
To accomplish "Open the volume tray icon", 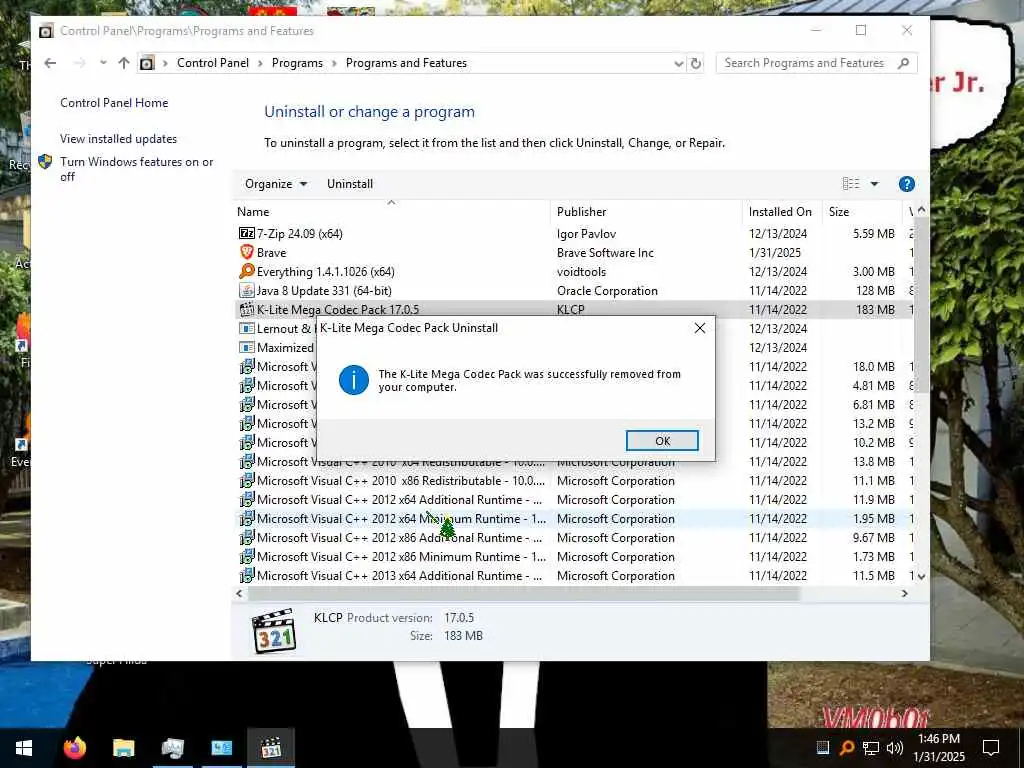I will (895, 748).
